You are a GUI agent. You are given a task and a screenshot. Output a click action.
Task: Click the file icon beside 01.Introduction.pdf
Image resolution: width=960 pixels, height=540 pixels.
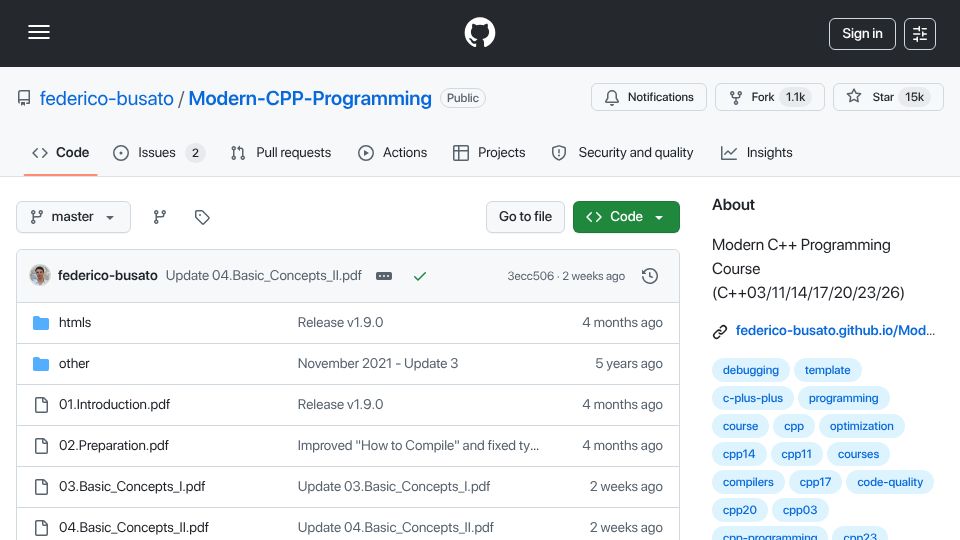tap(41, 405)
